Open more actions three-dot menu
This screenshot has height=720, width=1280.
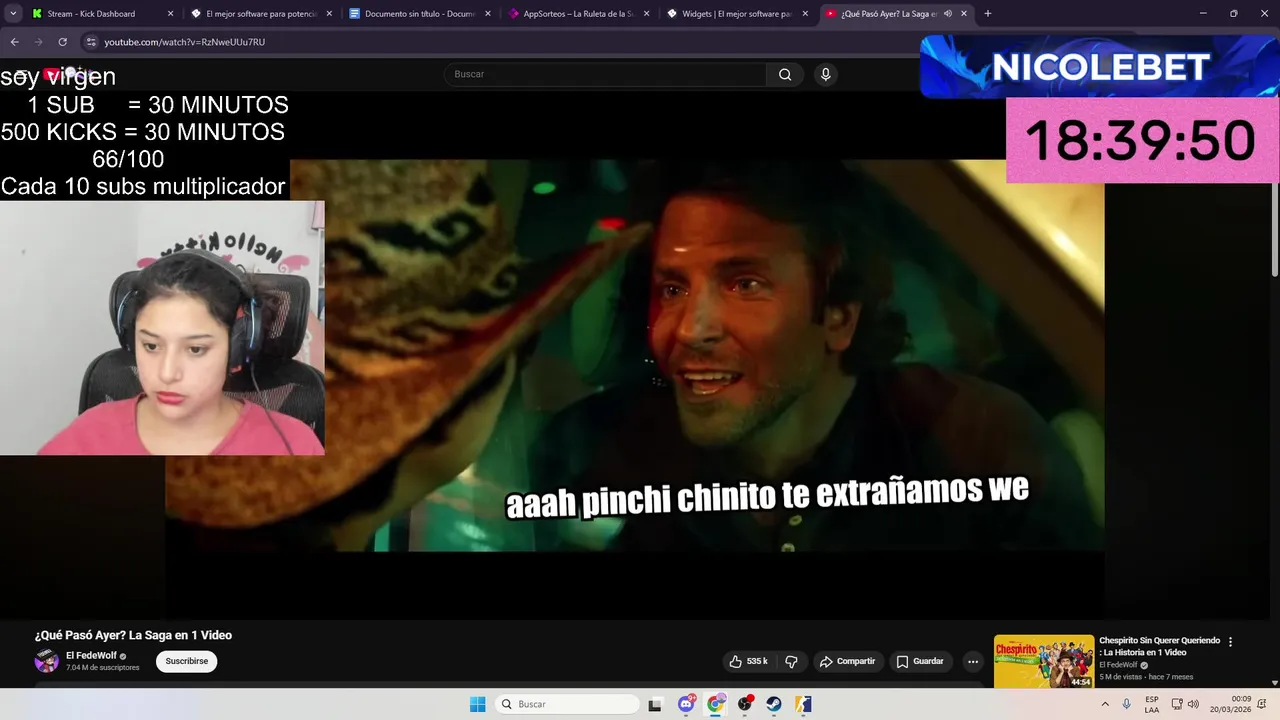tap(973, 661)
